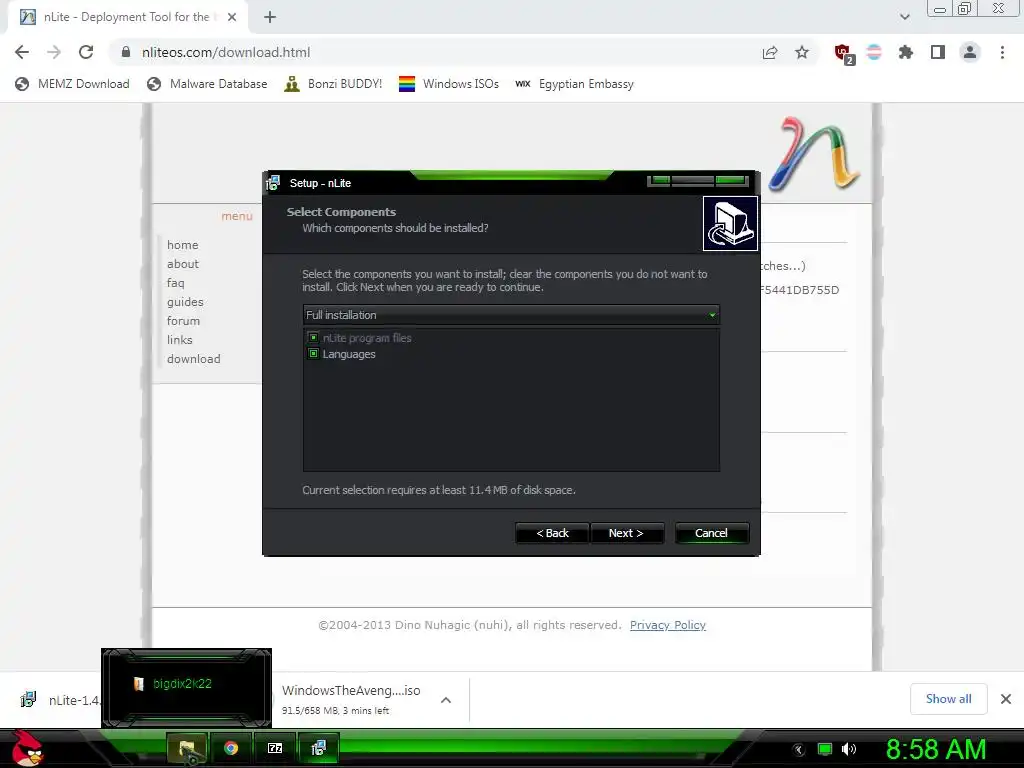This screenshot has height=768, width=1024.
Task: Bookmark this page with the star icon
Action: tap(802, 52)
